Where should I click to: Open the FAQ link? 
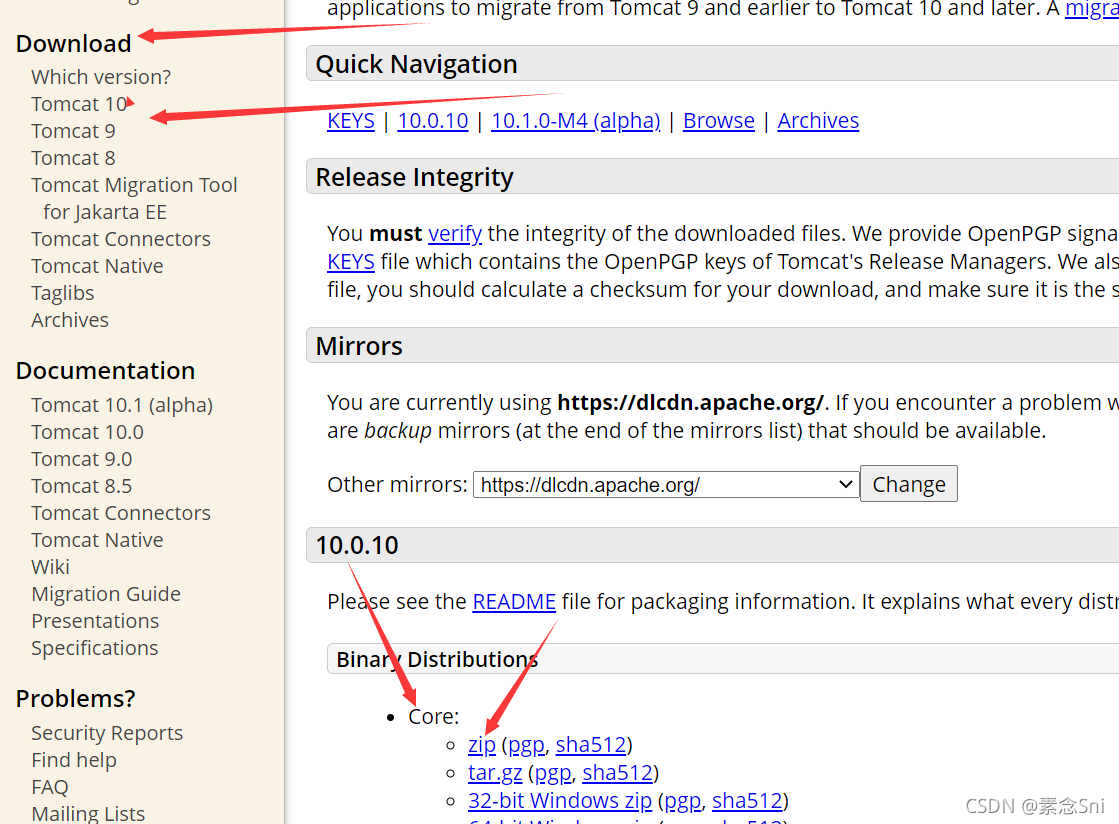pyautogui.click(x=50, y=788)
